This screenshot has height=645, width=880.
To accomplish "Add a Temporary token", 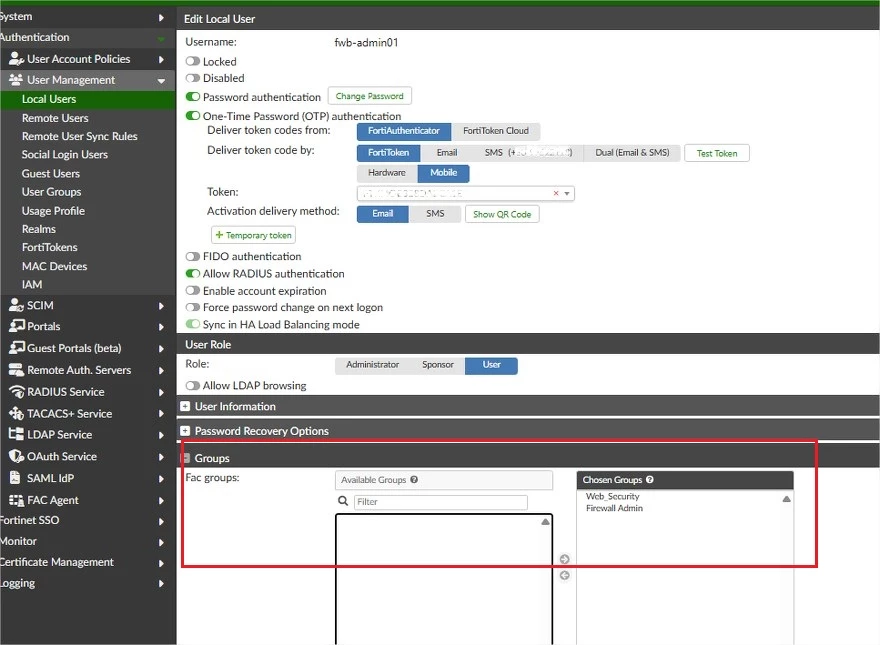I will coord(253,235).
